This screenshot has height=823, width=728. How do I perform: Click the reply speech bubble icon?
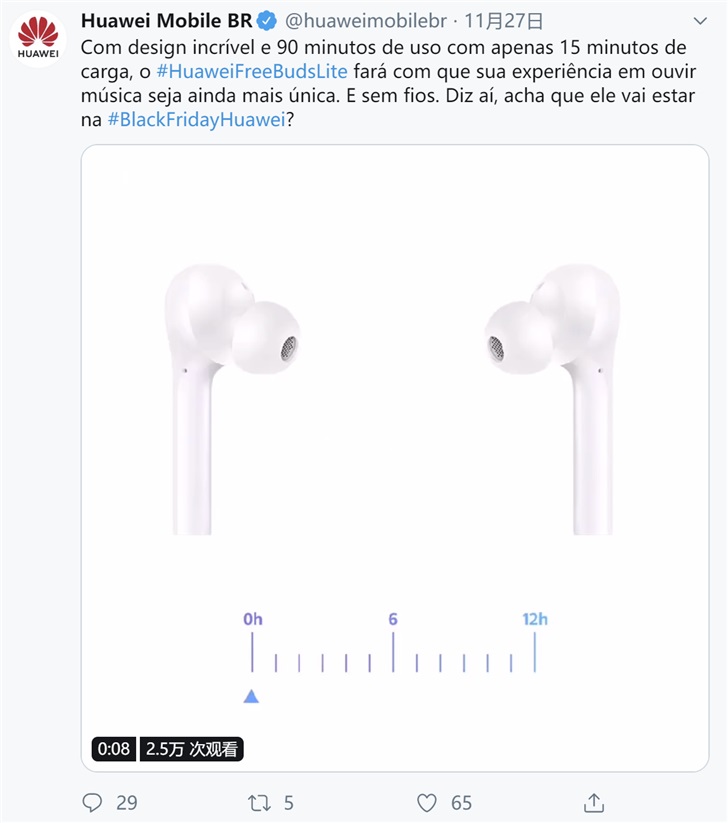pos(92,803)
